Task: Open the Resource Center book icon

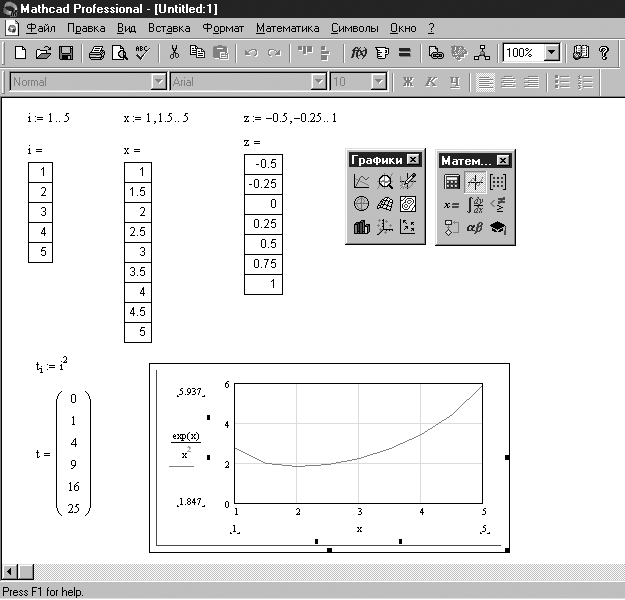Action: coord(581,53)
